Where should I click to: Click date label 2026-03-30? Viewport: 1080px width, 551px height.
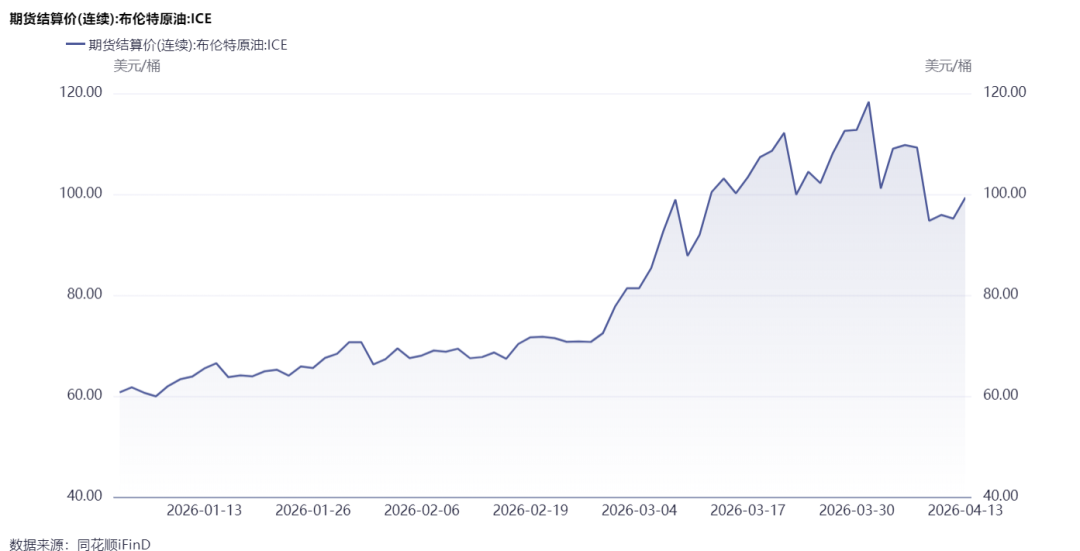[x=857, y=510]
